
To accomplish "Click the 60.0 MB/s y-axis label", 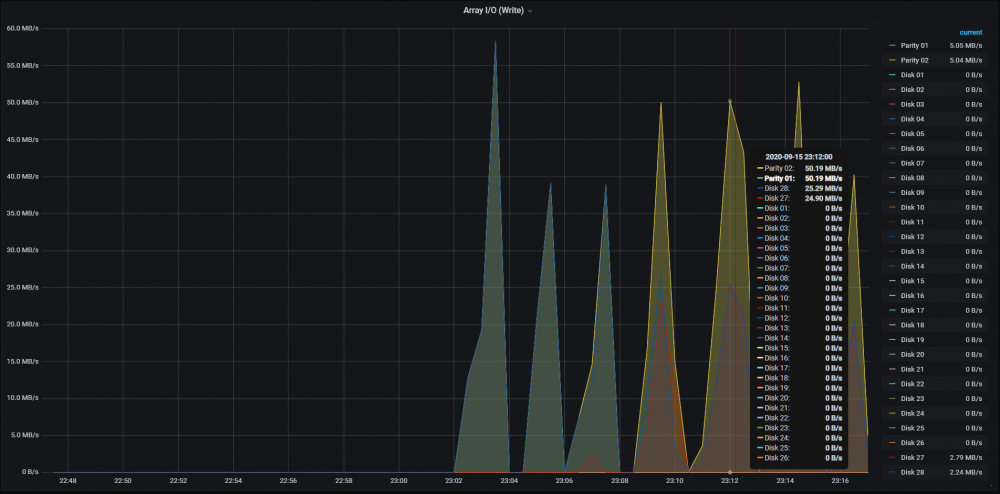I will [23, 28].
